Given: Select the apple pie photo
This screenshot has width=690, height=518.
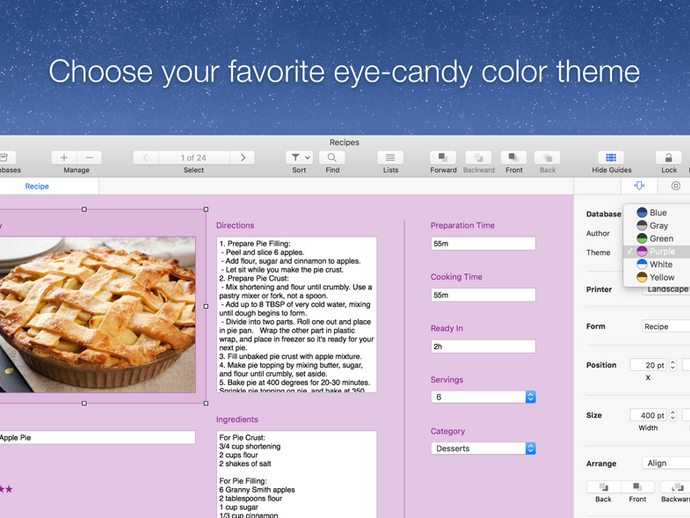Looking at the screenshot, I should coord(98,315).
